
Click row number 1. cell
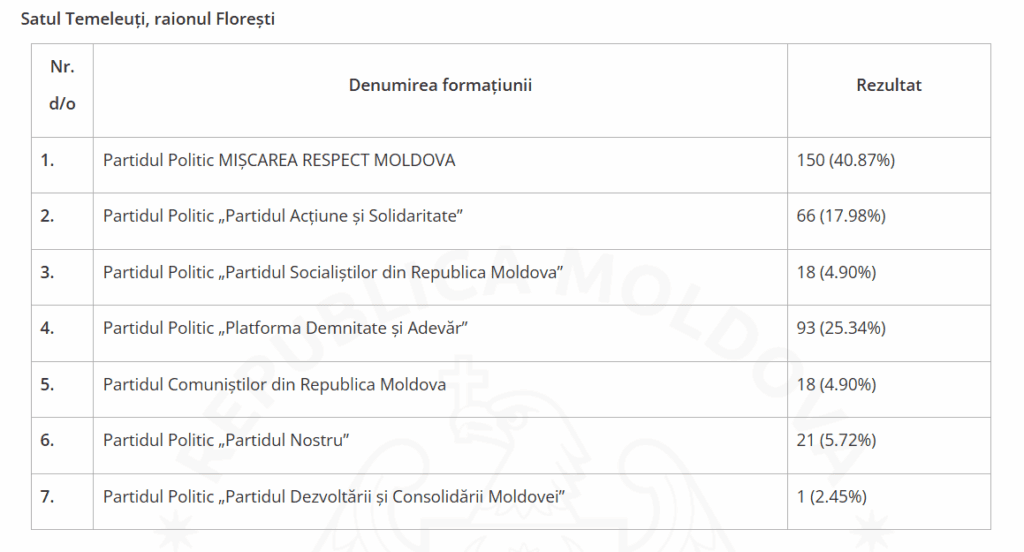click(47, 160)
